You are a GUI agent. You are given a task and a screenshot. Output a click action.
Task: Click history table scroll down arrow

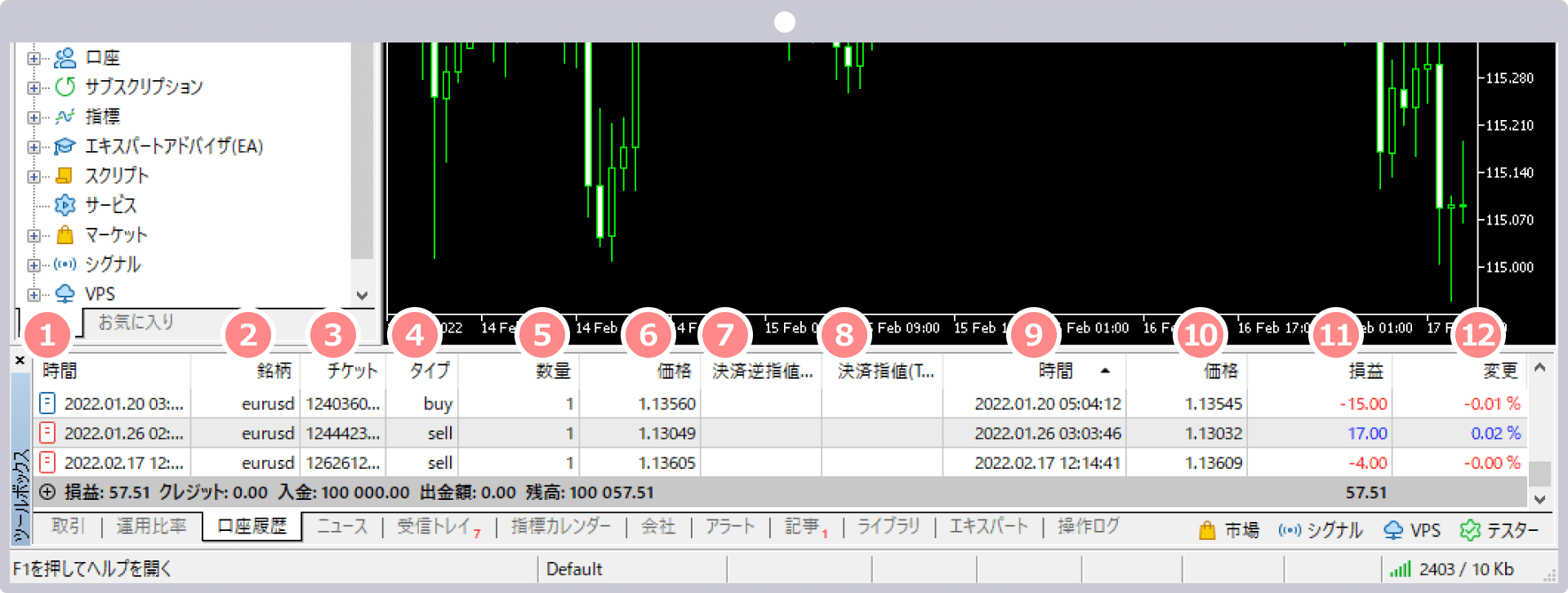(x=1539, y=499)
